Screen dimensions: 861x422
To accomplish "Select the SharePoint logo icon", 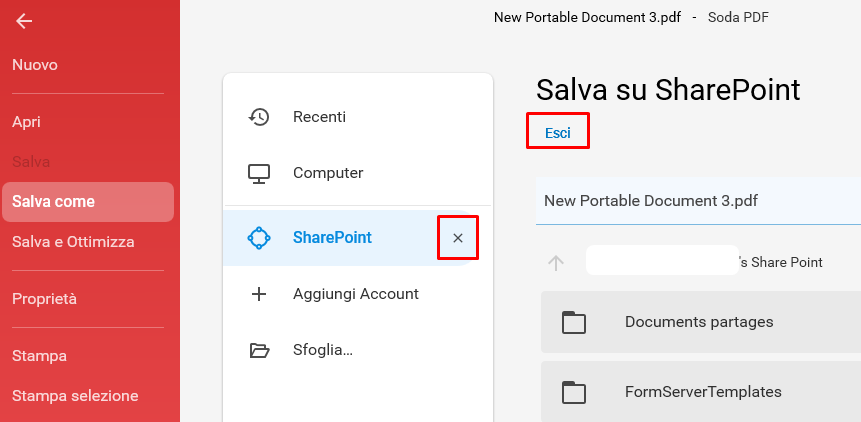I will 259,238.
